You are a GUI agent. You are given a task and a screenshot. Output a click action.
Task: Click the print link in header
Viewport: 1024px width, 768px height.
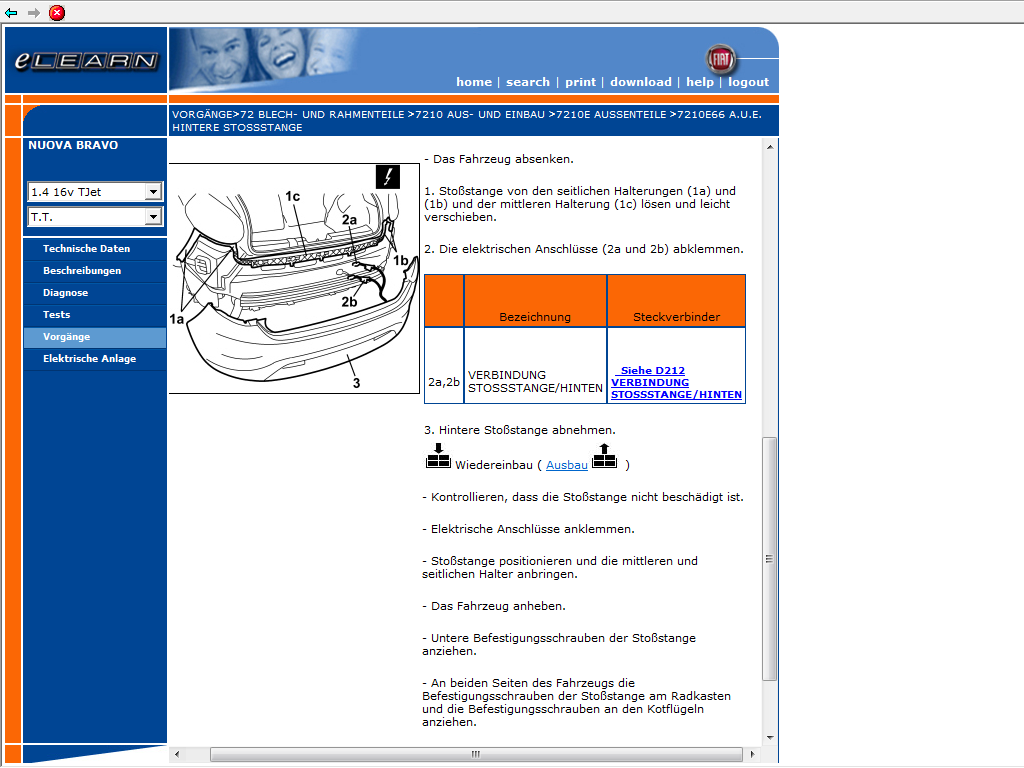click(x=580, y=82)
